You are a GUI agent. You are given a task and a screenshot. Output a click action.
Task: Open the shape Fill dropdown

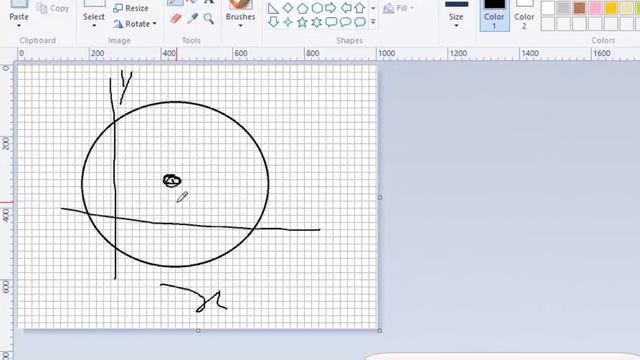pyautogui.click(x=399, y=8)
